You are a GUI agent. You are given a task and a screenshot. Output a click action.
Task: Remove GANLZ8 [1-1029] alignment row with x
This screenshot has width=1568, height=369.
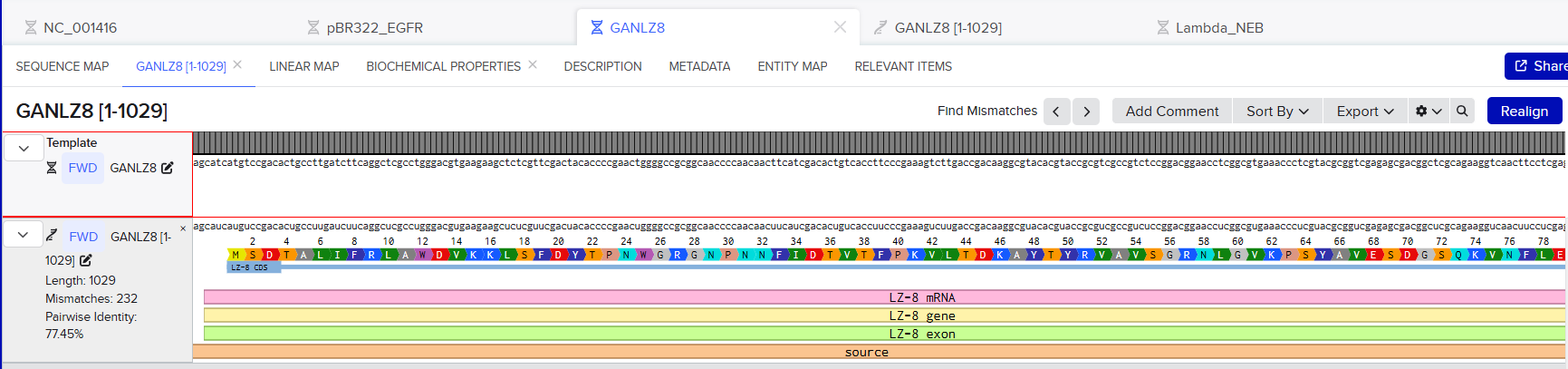click(x=183, y=228)
